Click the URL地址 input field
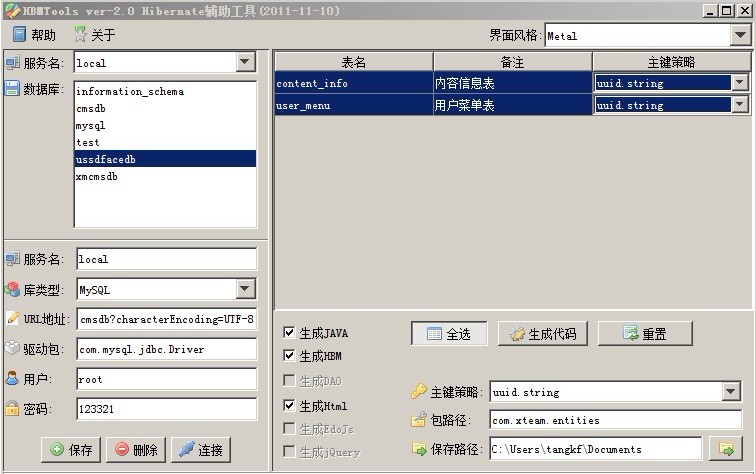 pos(167,319)
